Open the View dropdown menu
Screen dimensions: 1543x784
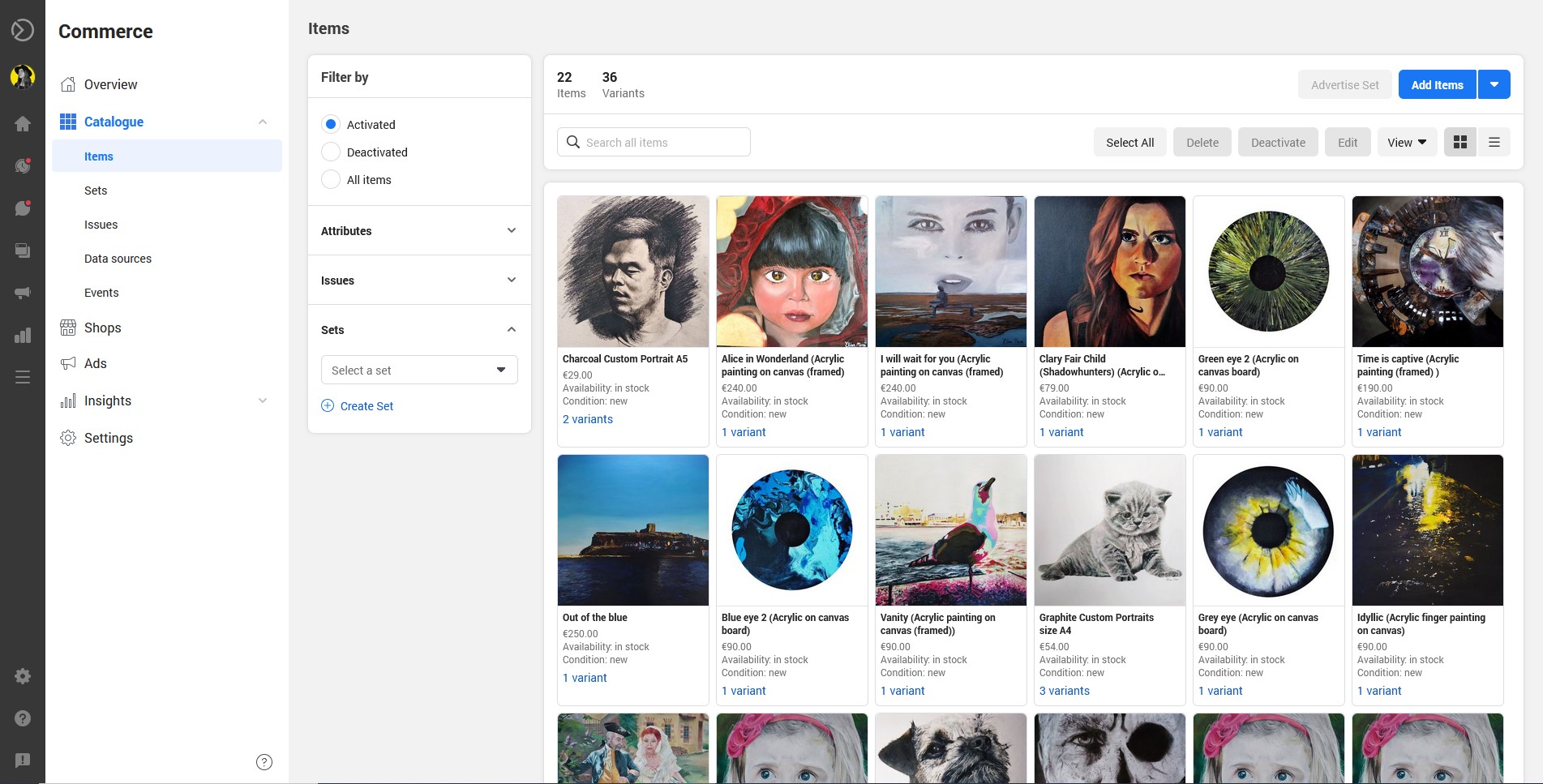(x=1407, y=142)
